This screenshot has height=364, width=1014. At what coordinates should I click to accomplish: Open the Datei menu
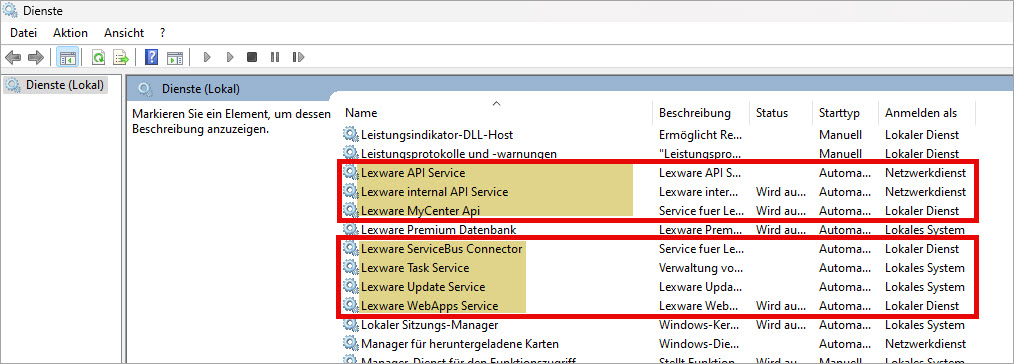coord(23,32)
